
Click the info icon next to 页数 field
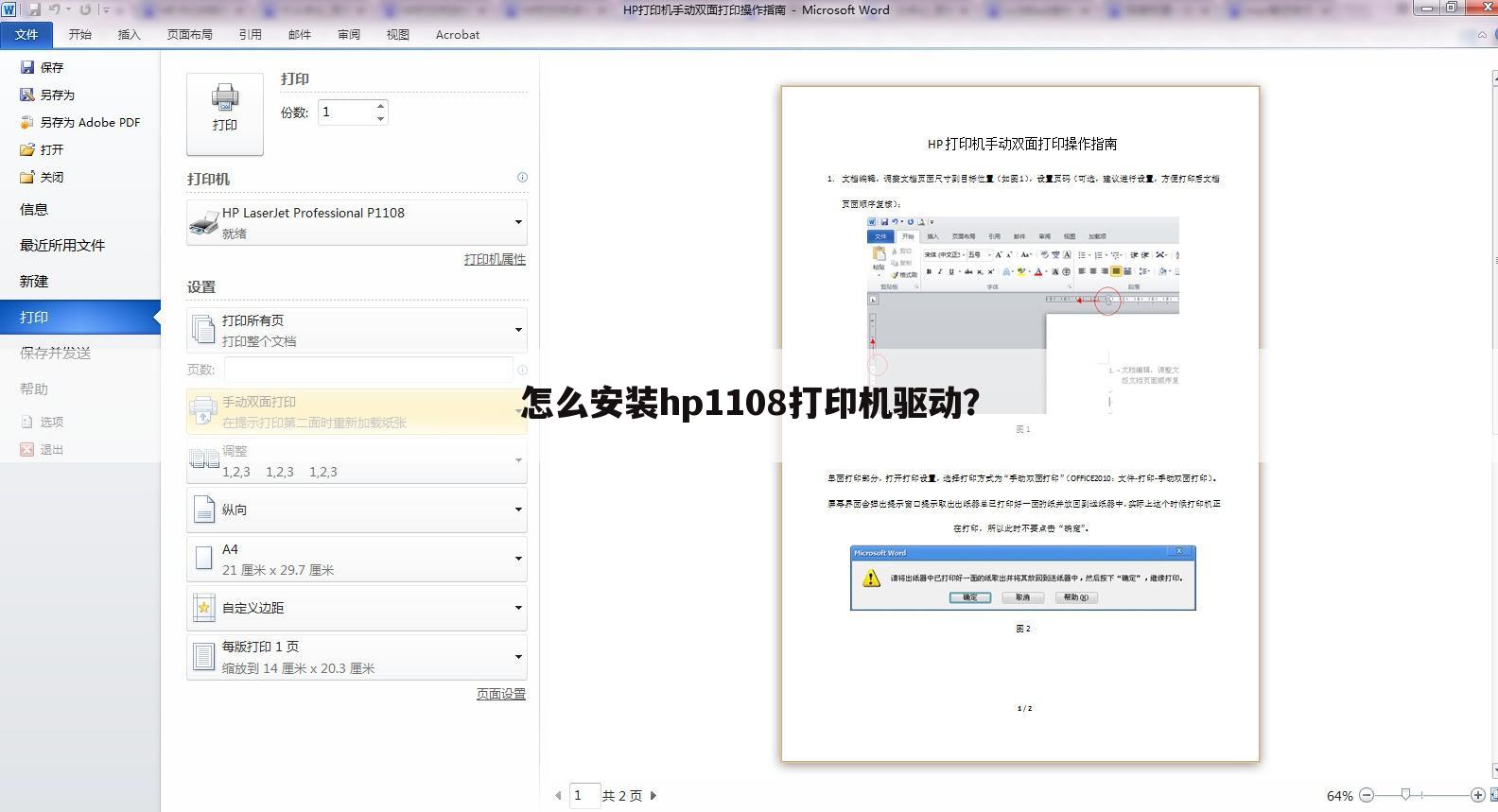[522, 371]
